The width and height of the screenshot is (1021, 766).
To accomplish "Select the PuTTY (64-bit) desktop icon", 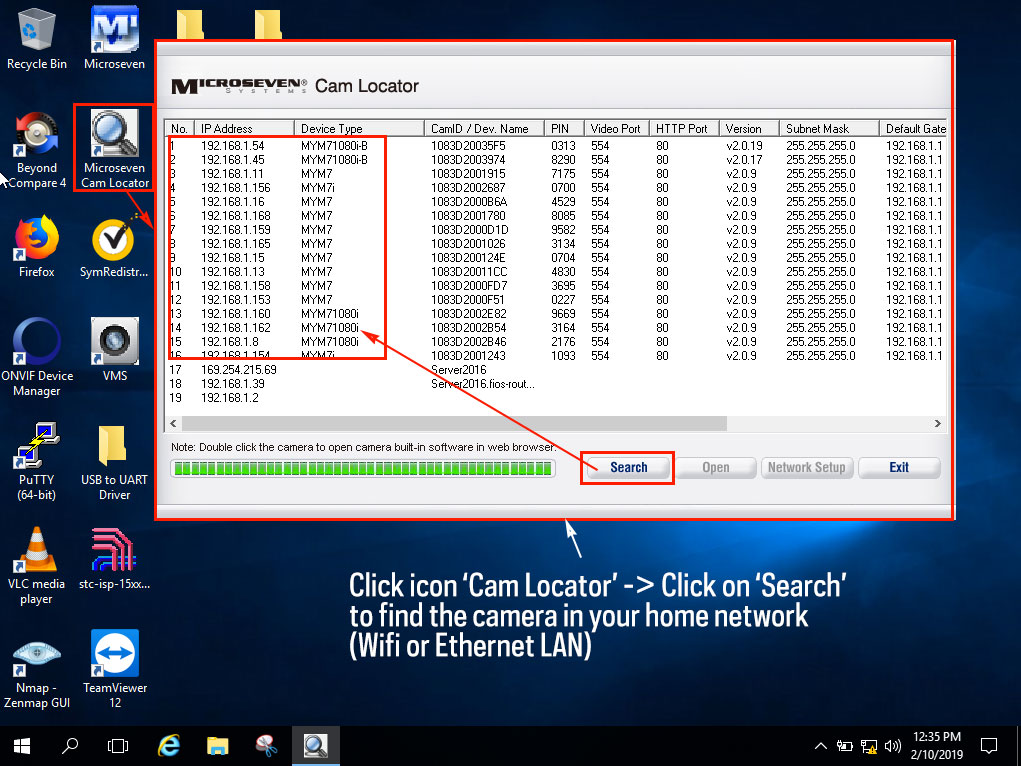I will point(36,461).
